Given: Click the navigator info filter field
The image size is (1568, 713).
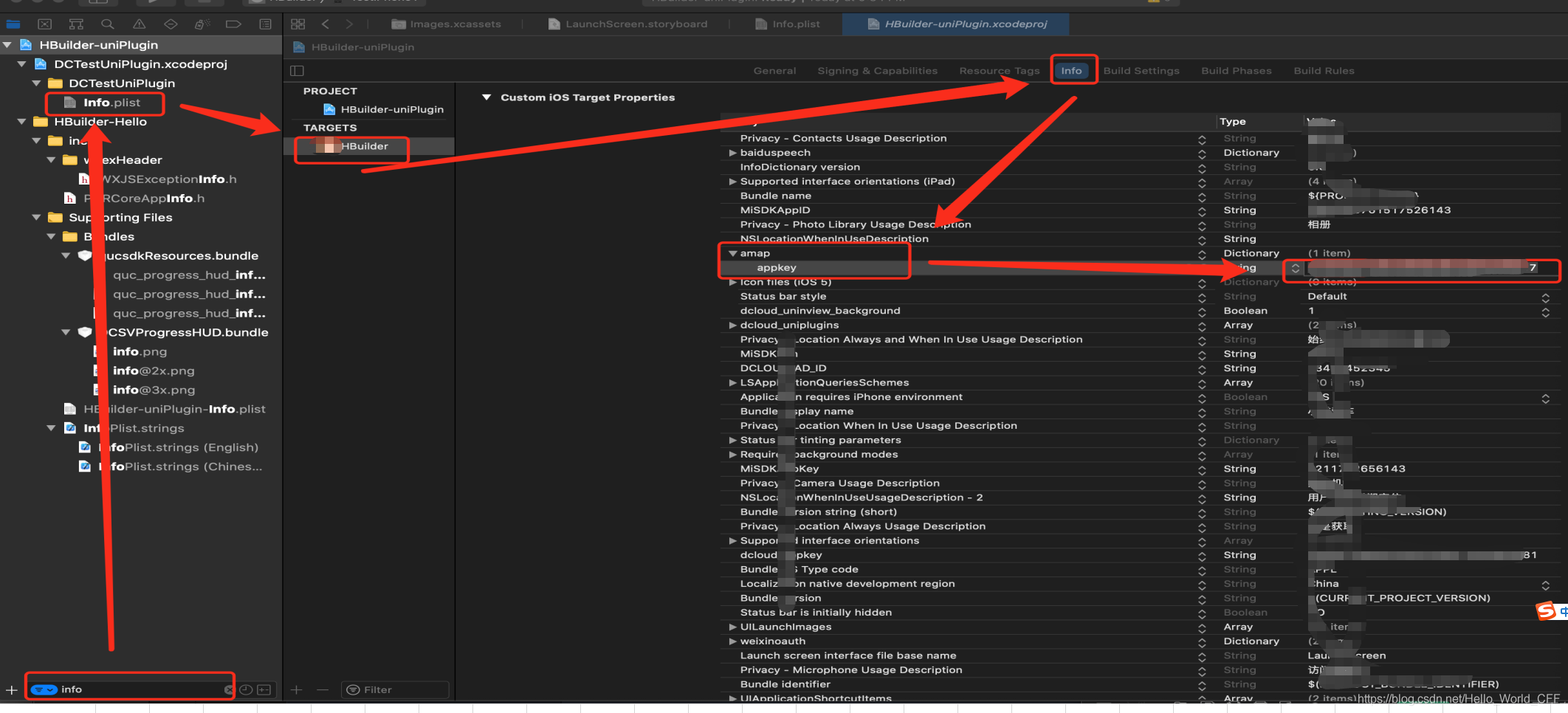Looking at the screenshot, I should (130, 689).
